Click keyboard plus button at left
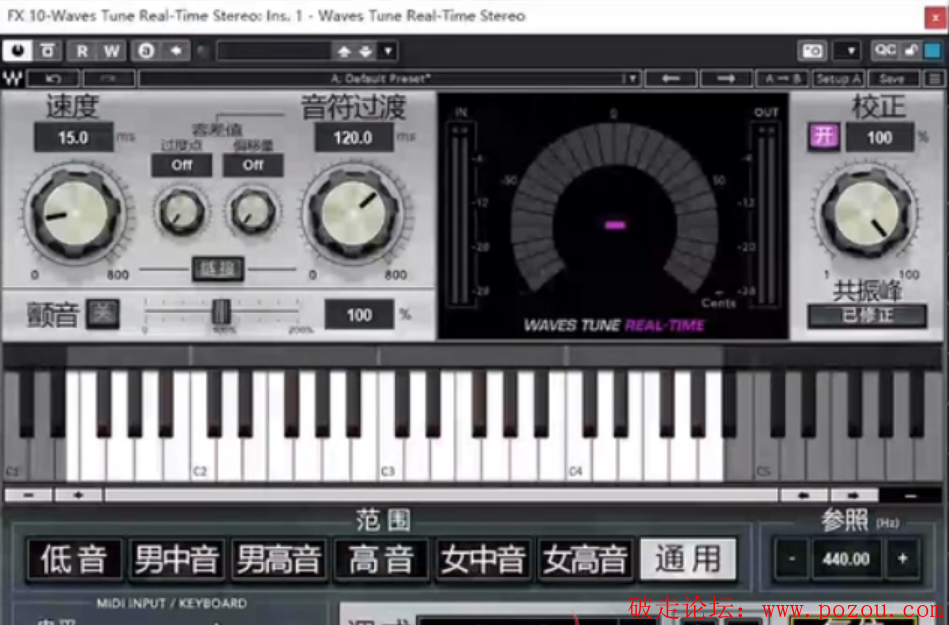This screenshot has width=949, height=625. (x=78, y=496)
